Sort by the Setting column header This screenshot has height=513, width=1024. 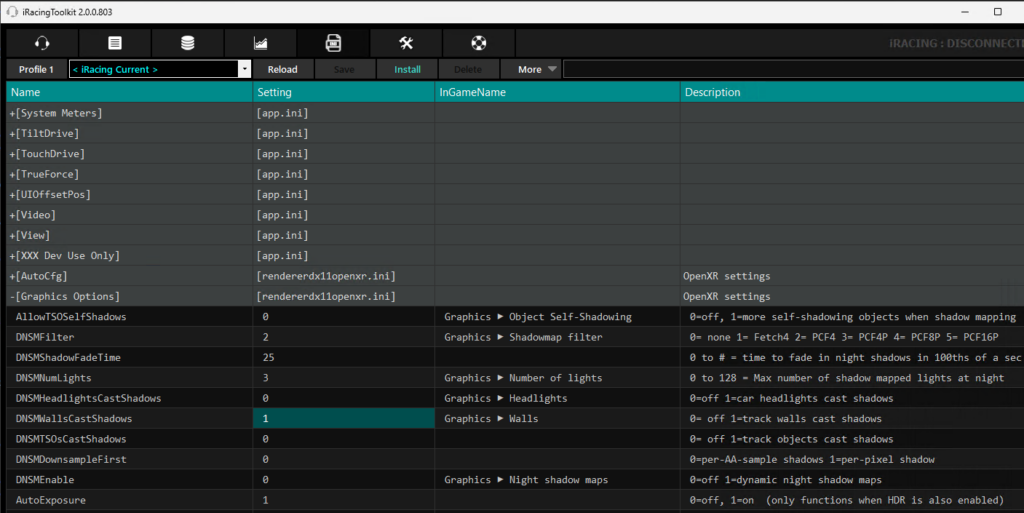(x=343, y=92)
